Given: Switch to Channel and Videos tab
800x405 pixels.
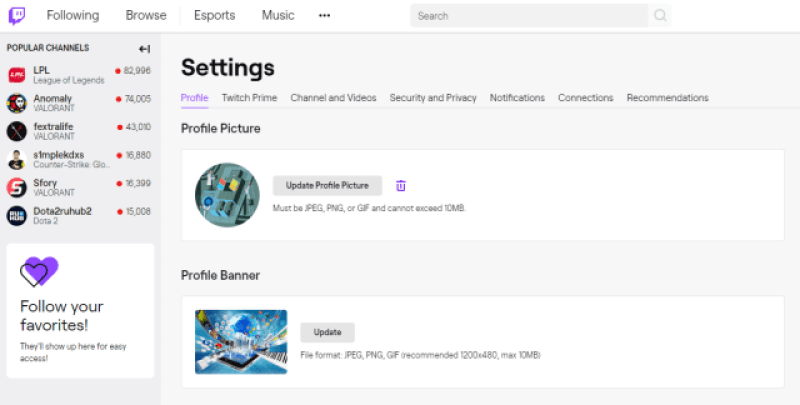Looking at the screenshot, I should click(333, 97).
